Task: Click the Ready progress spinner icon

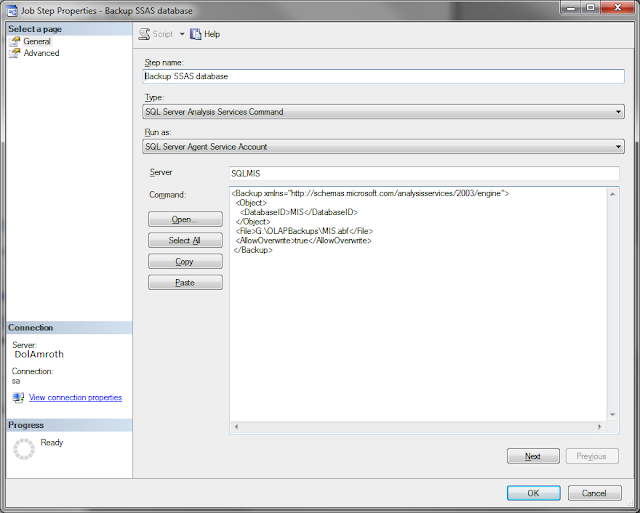Action: click(x=24, y=449)
